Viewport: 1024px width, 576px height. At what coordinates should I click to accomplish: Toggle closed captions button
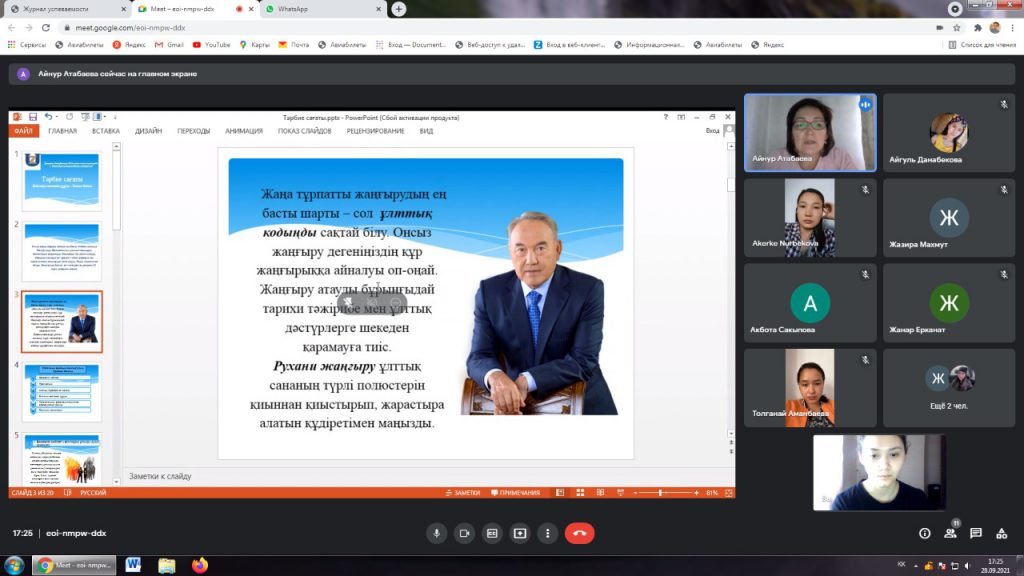pyautogui.click(x=492, y=534)
